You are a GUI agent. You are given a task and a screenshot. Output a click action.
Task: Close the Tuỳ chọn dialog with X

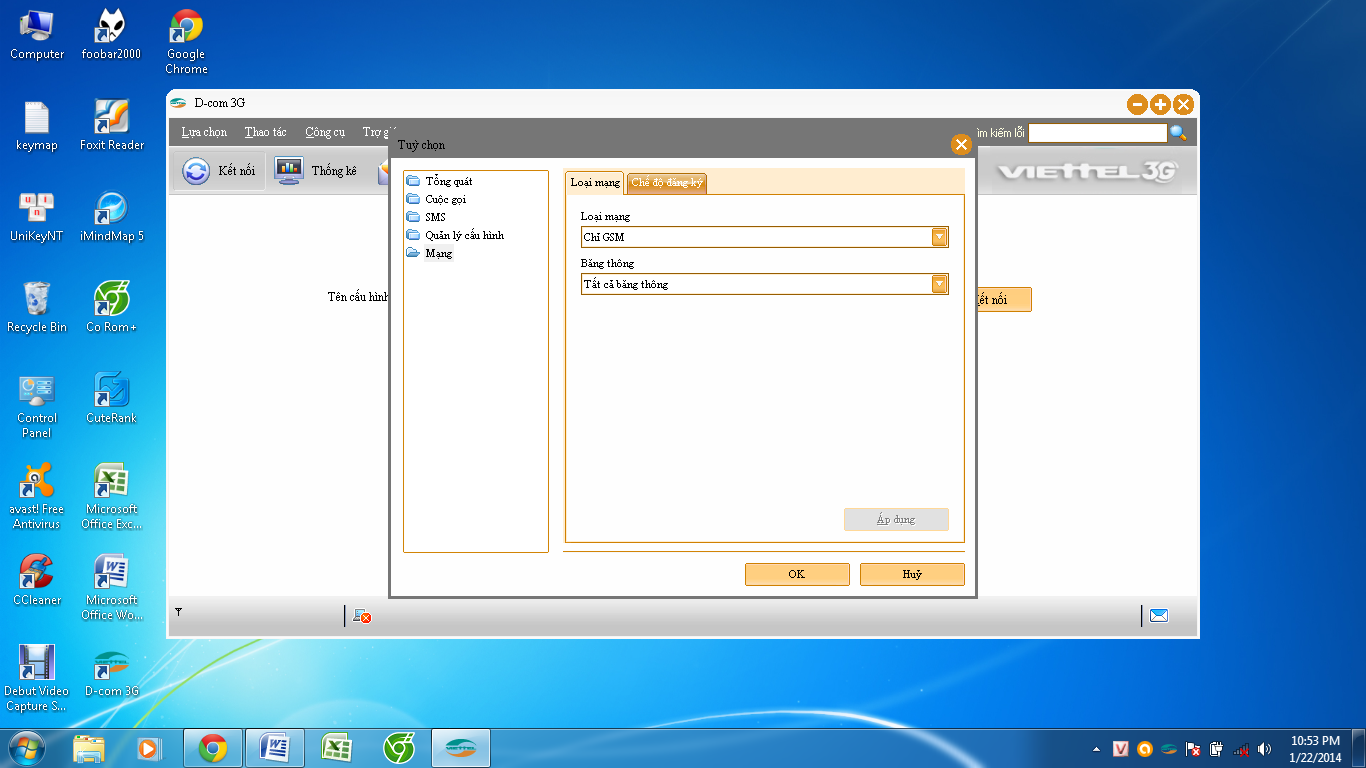961,145
